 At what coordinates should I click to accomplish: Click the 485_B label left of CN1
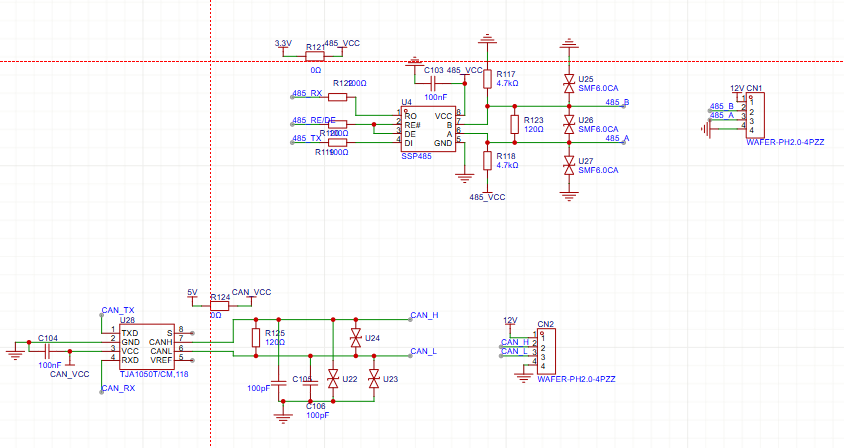coord(722,106)
